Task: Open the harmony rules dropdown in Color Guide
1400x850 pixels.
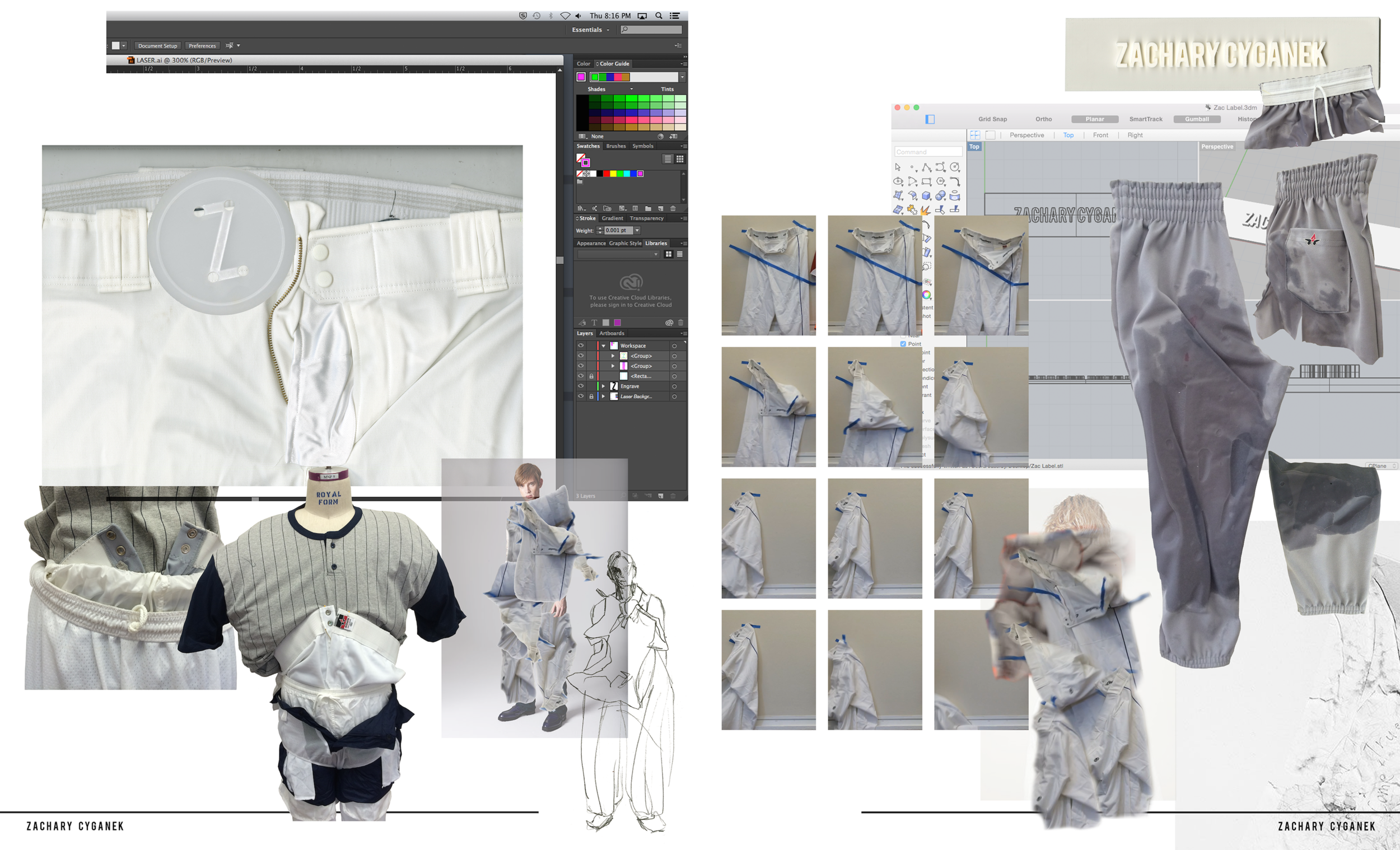Action: [683, 77]
